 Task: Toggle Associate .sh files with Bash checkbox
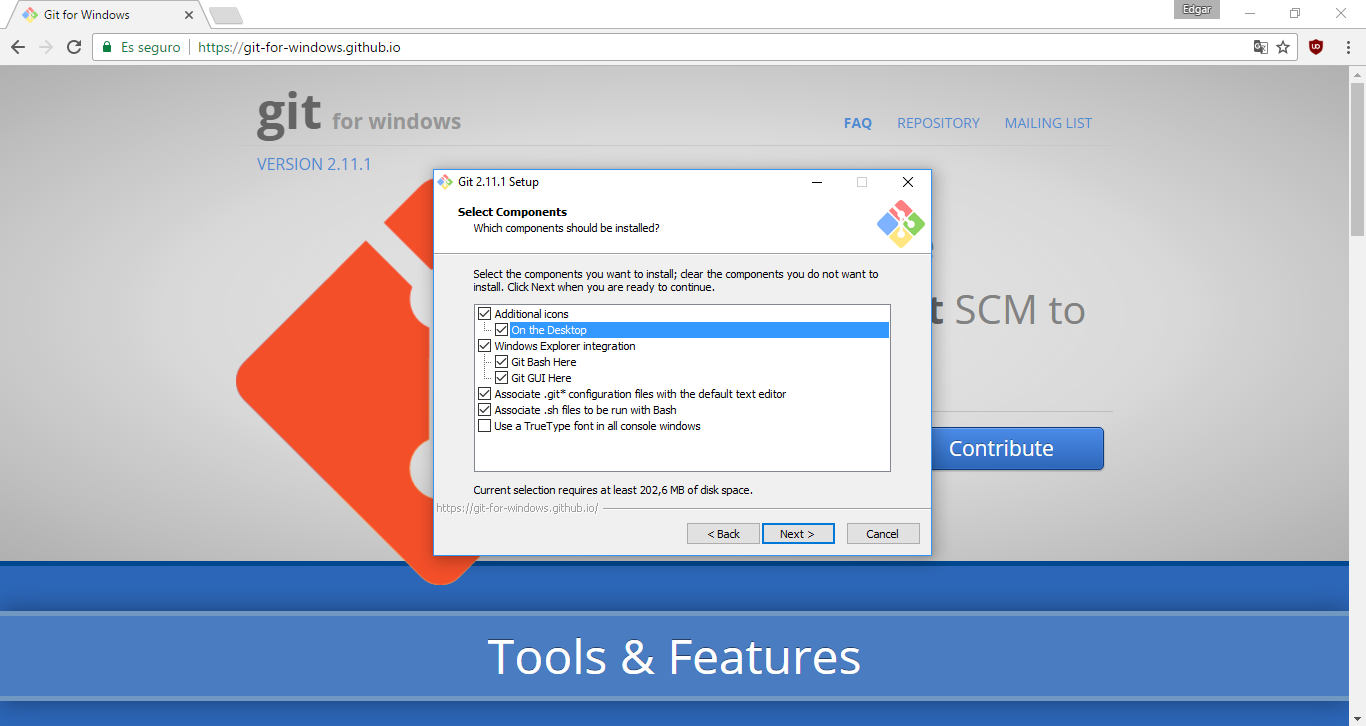485,410
